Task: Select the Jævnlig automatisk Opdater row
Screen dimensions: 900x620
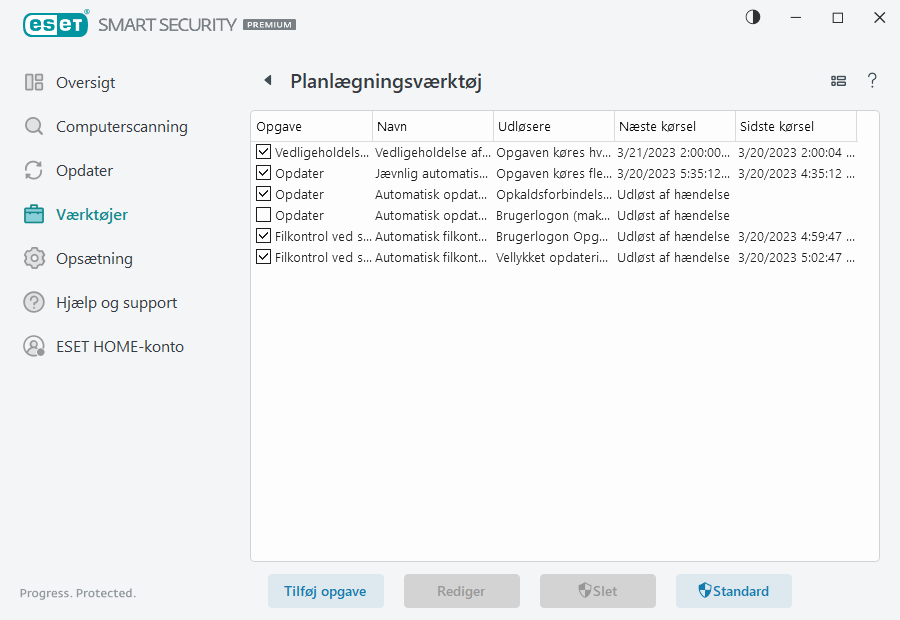Action: tap(432, 173)
